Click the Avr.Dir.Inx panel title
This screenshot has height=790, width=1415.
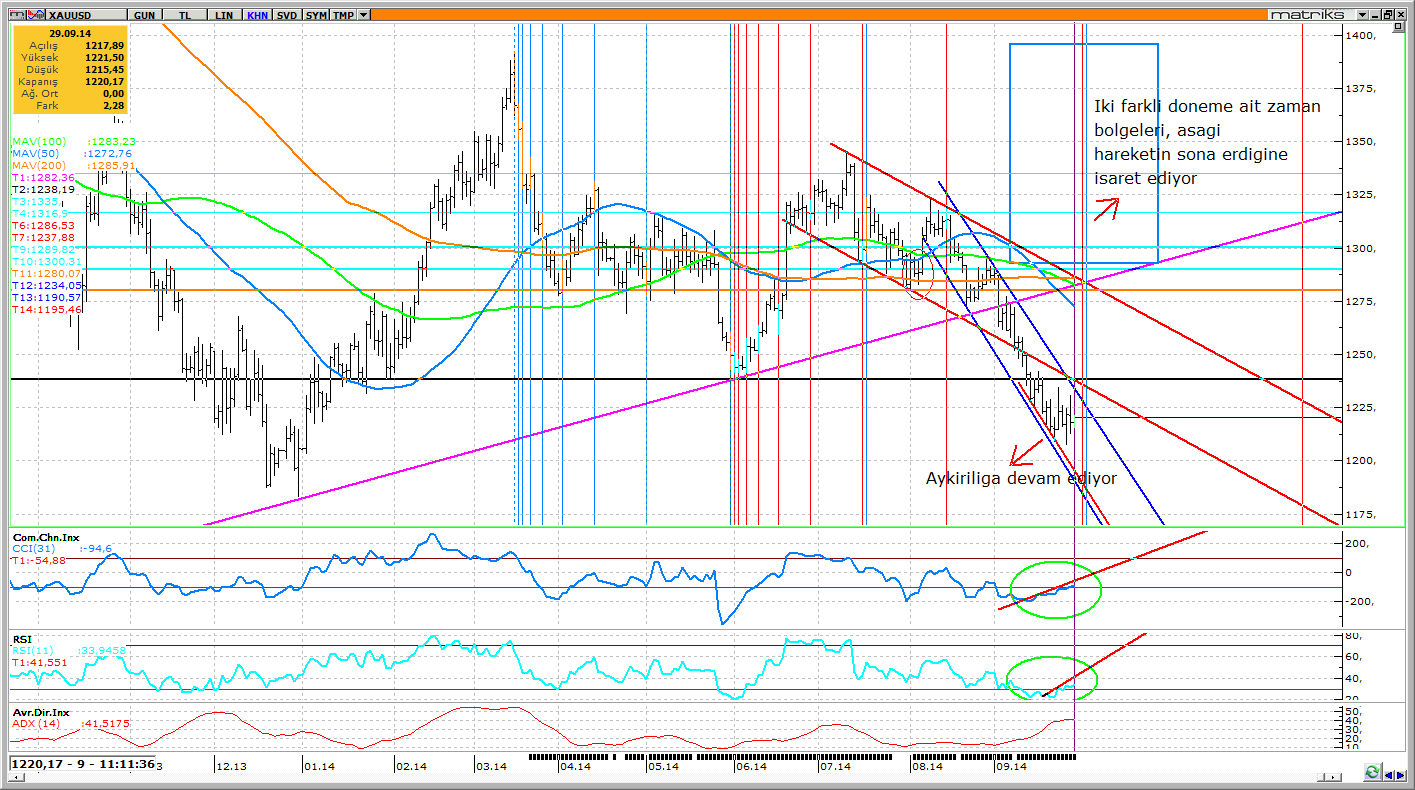pyautogui.click(x=43, y=713)
